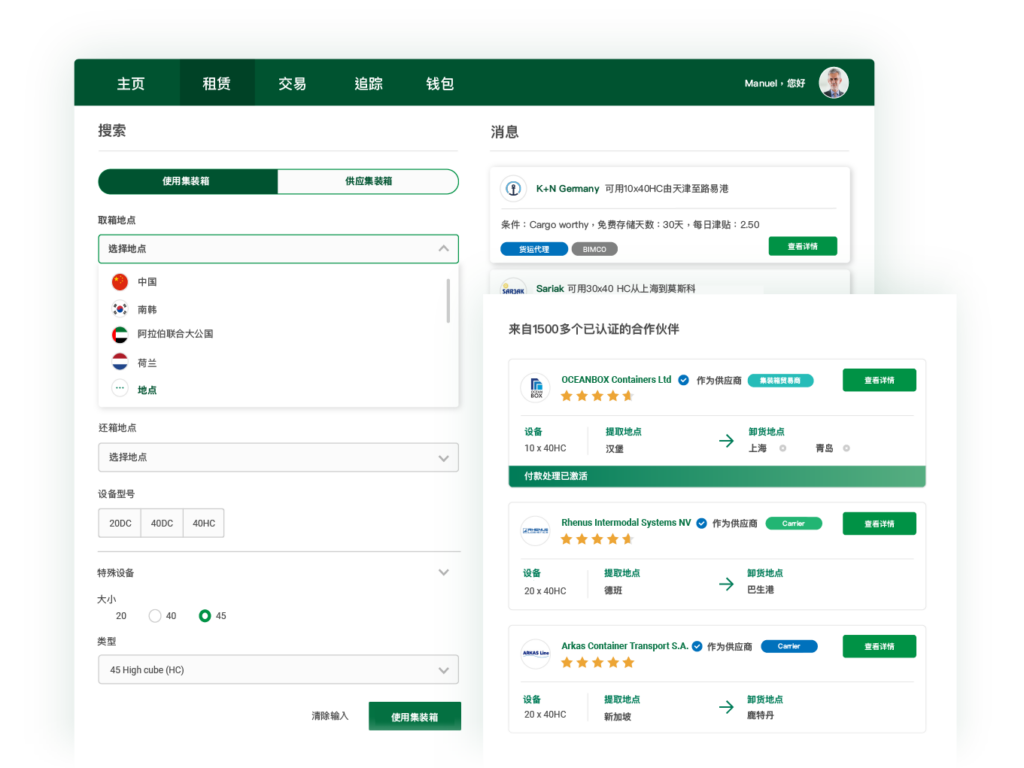Click 查看详情 for OCEANBOX Containers
Screen dimensions: 1024x768
[879, 380]
